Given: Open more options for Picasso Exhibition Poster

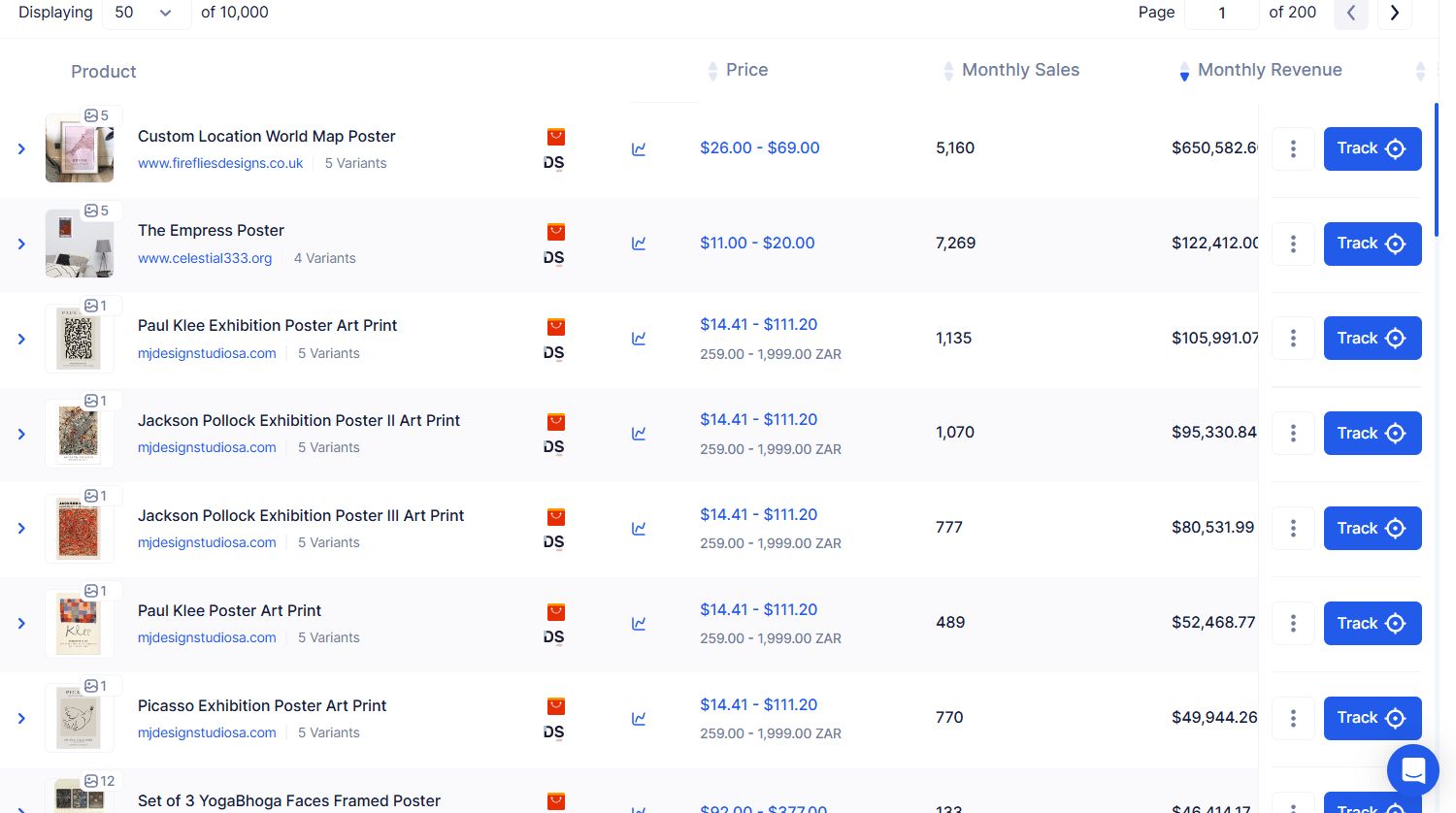Looking at the screenshot, I should [x=1293, y=718].
